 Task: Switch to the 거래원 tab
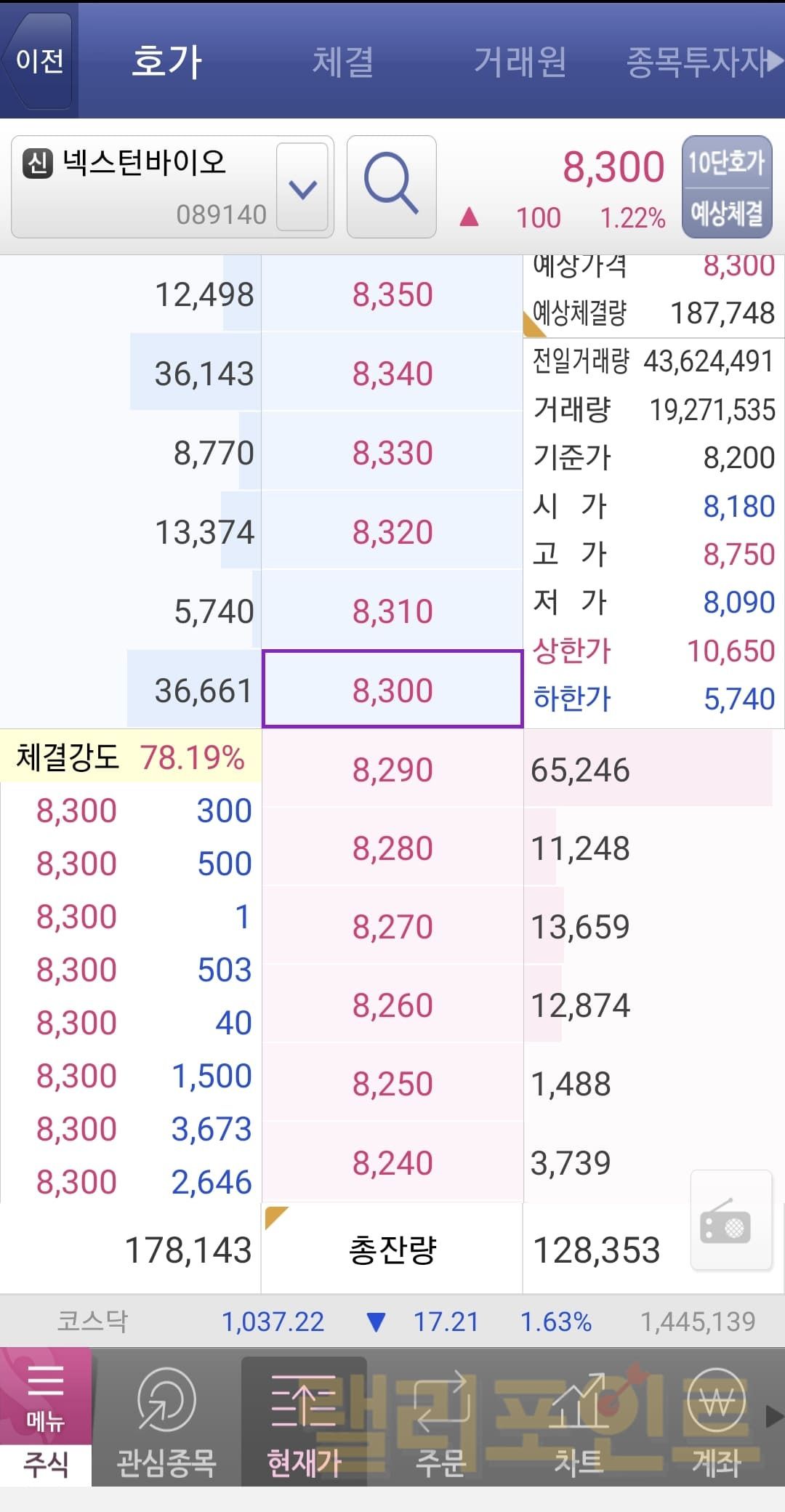coord(520,61)
